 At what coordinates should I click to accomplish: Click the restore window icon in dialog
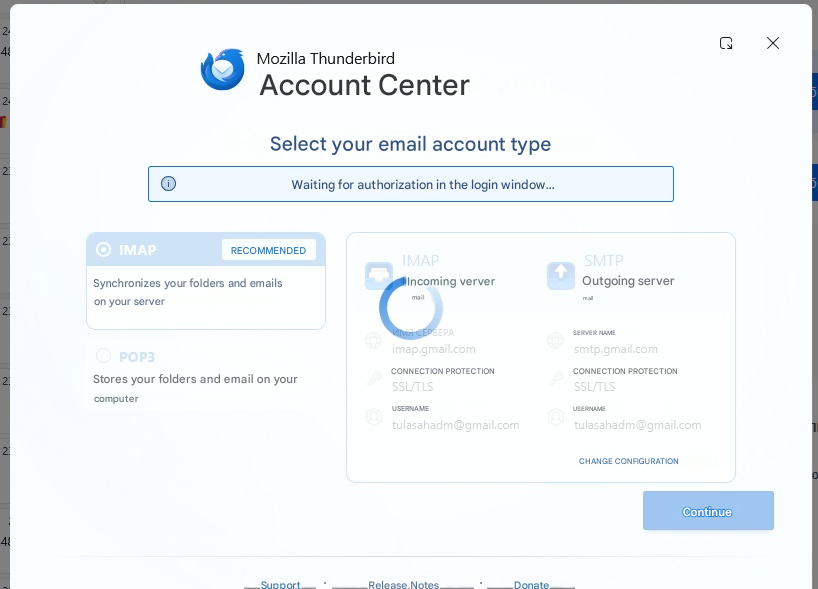(726, 43)
